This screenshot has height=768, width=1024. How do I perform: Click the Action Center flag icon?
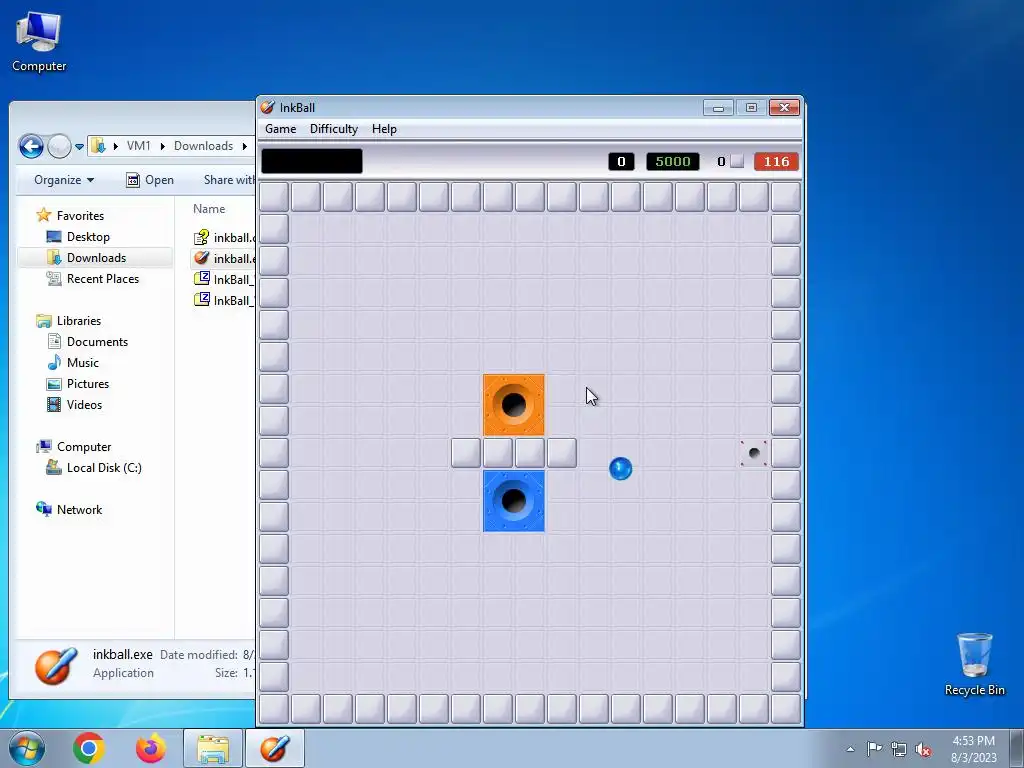point(874,748)
